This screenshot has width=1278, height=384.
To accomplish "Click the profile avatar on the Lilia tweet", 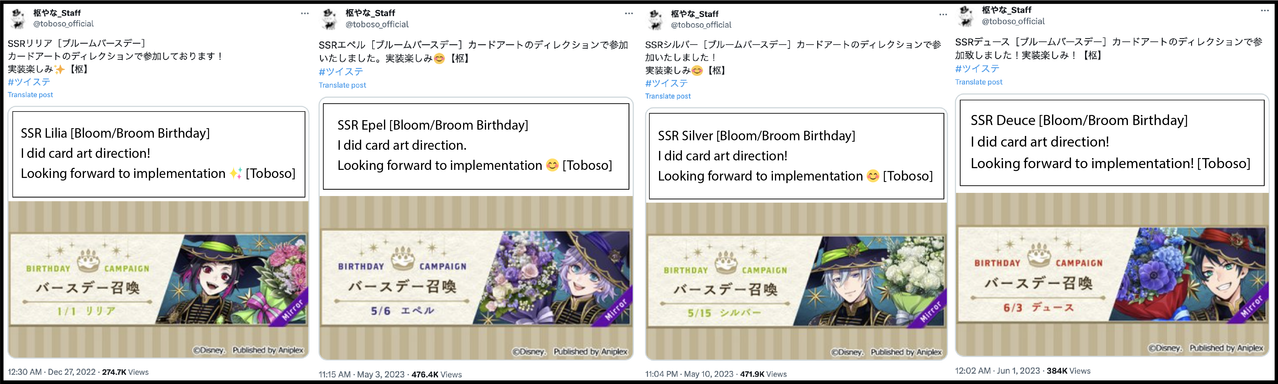I will pos(17,18).
